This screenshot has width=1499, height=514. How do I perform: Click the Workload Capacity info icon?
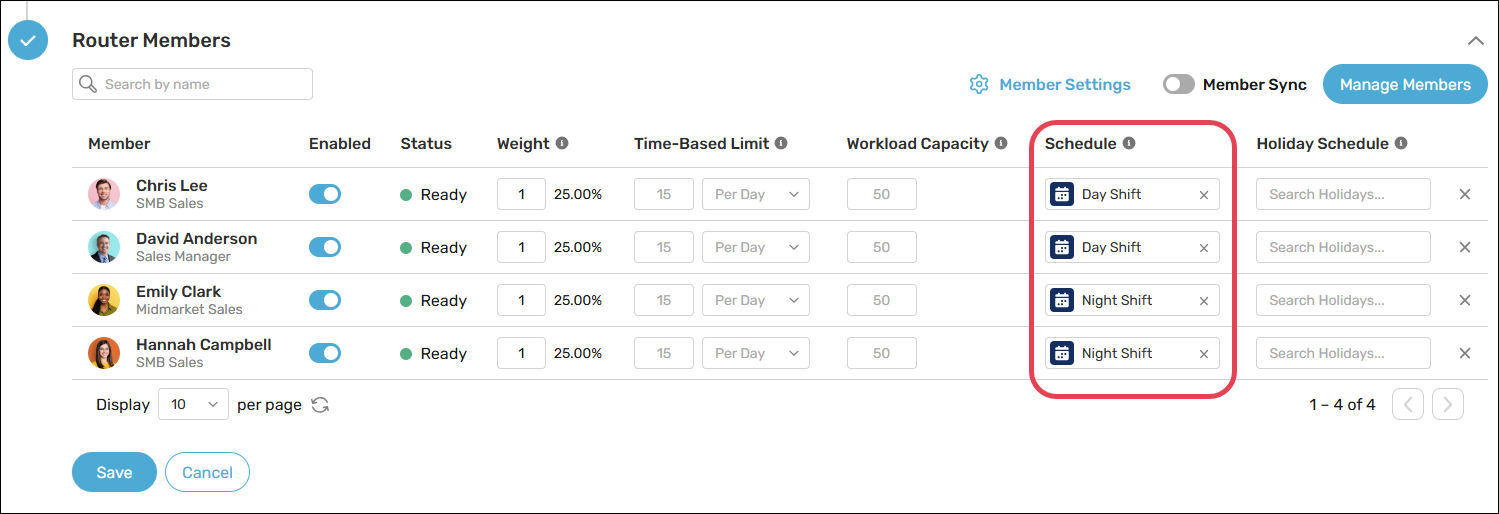[x=1000, y=143]
